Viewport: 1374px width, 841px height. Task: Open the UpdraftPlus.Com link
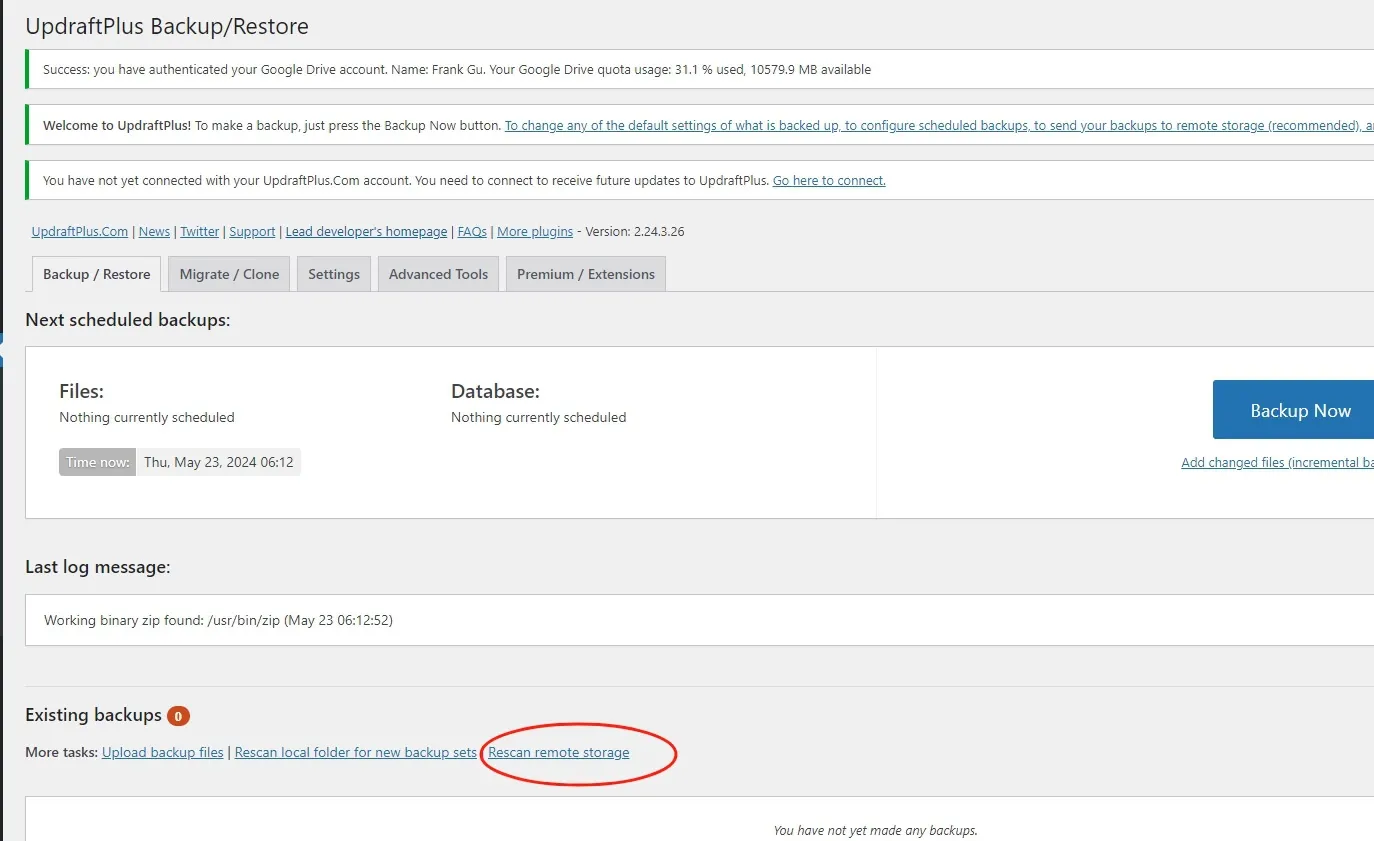pos(80,231)
